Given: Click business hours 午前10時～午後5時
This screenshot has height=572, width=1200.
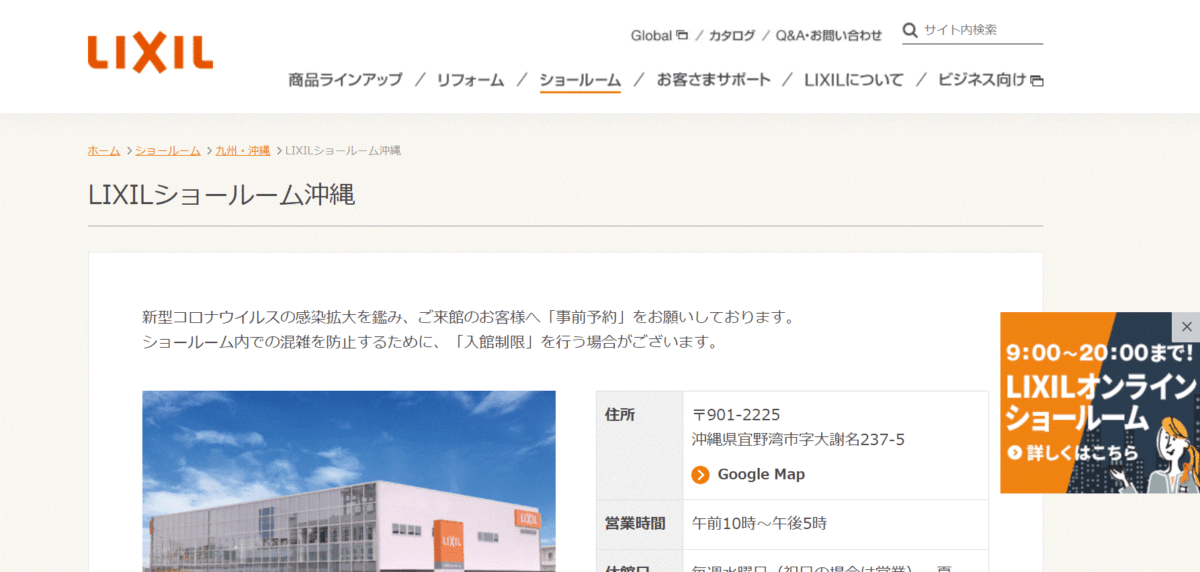Looking at the screenshot, I should pos(759,523).
